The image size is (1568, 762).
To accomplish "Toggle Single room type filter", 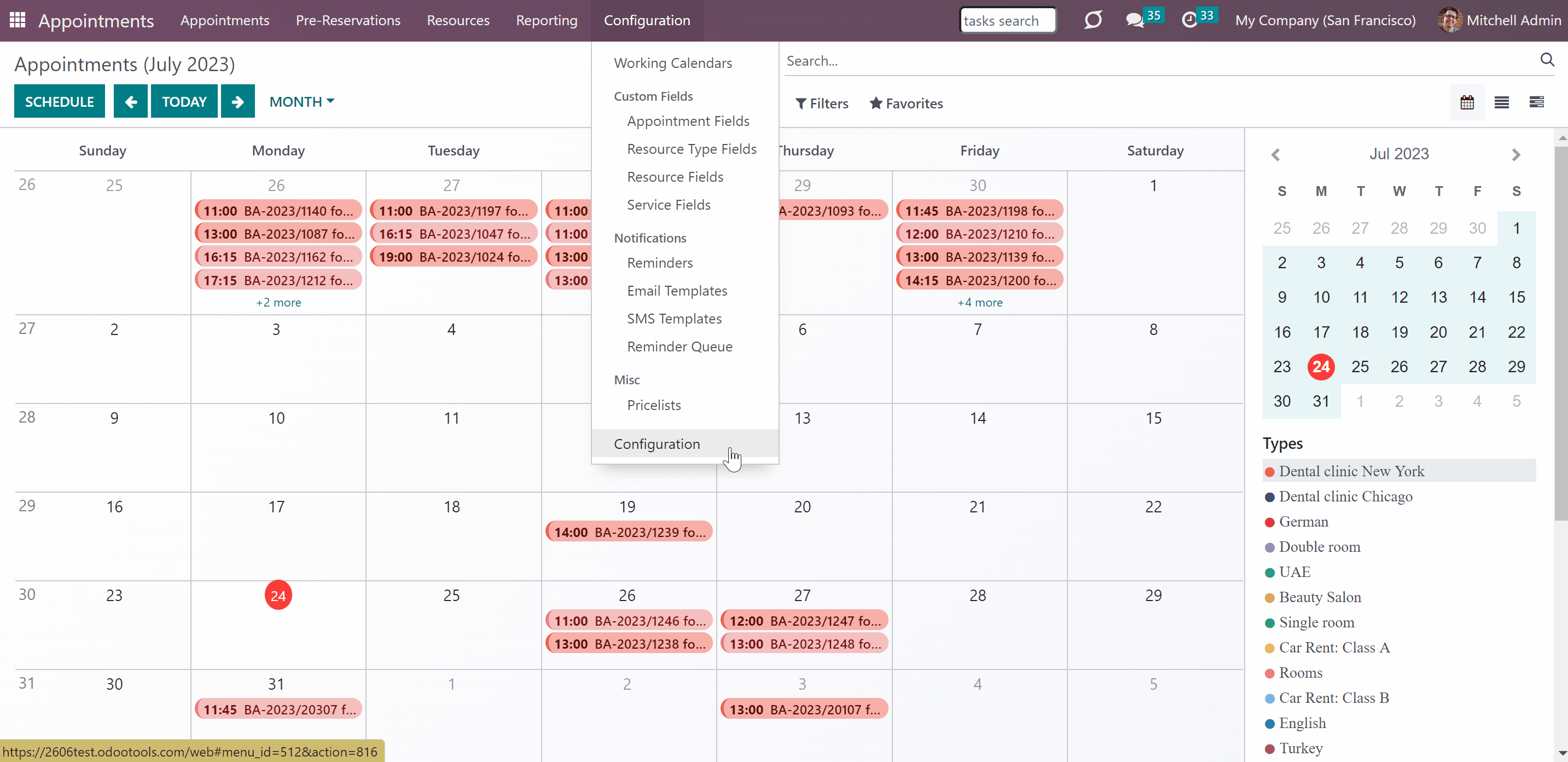I will (x=1399, y=622).
